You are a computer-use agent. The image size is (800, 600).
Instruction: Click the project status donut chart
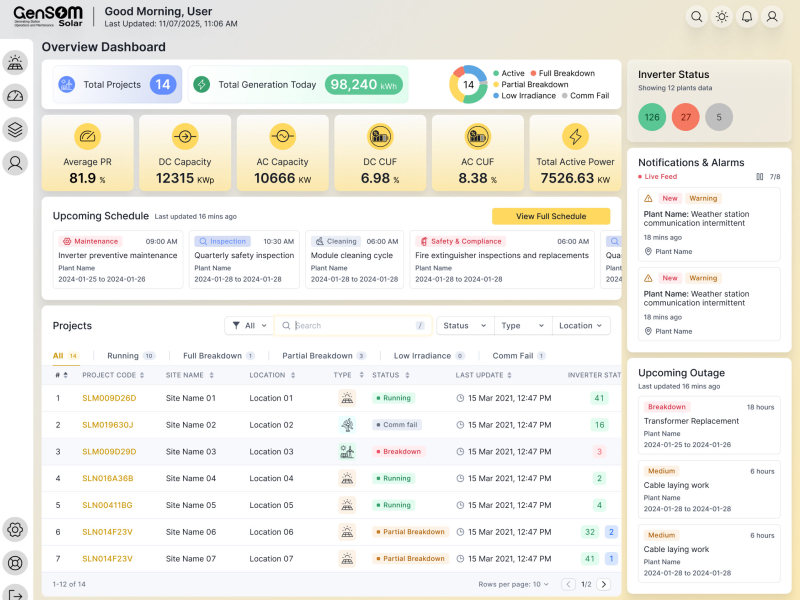click(x=468, y=84)
